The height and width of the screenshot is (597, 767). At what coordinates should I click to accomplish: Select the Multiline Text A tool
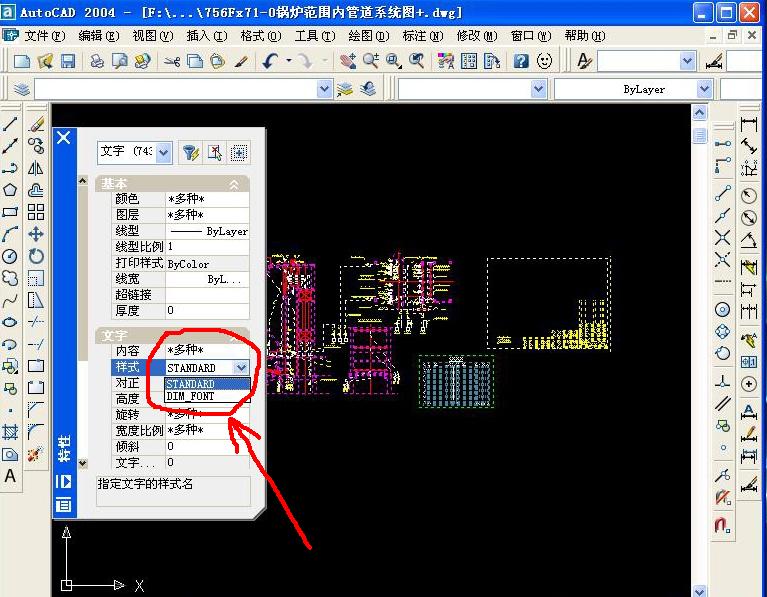click(10, 476)
